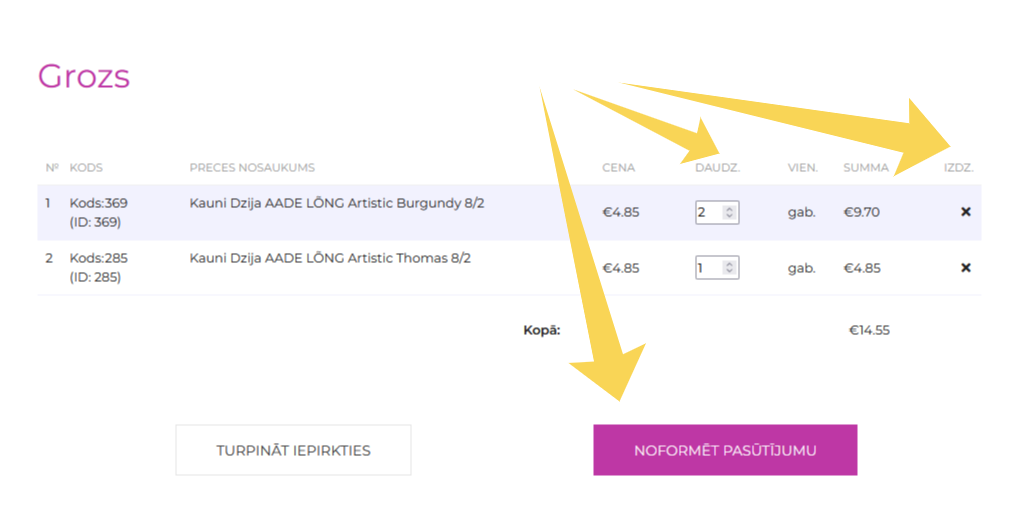Click the SUMMA column header
This screenshot has height=518, width=1012.
point(865,167)
